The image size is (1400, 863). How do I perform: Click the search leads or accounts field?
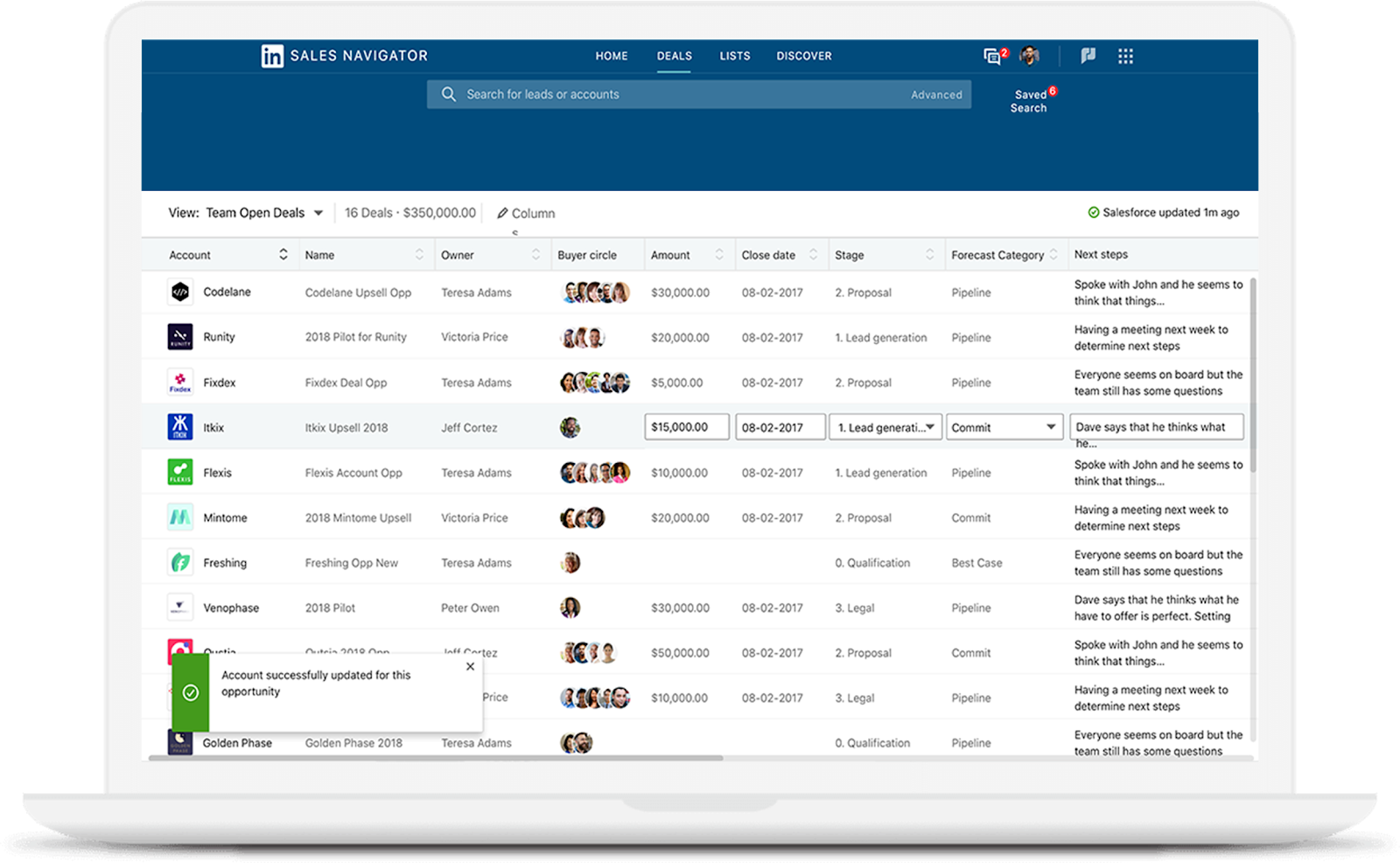pos(698,95)
